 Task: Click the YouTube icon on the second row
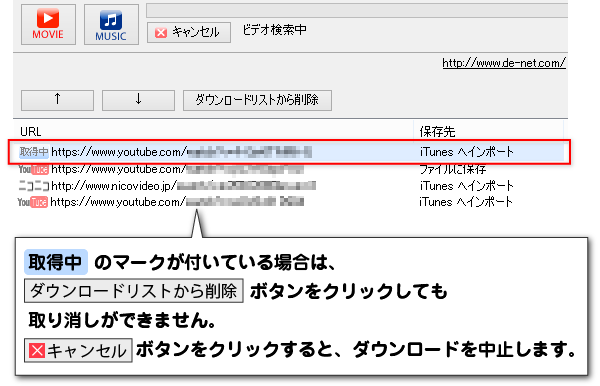click(33, 169)
